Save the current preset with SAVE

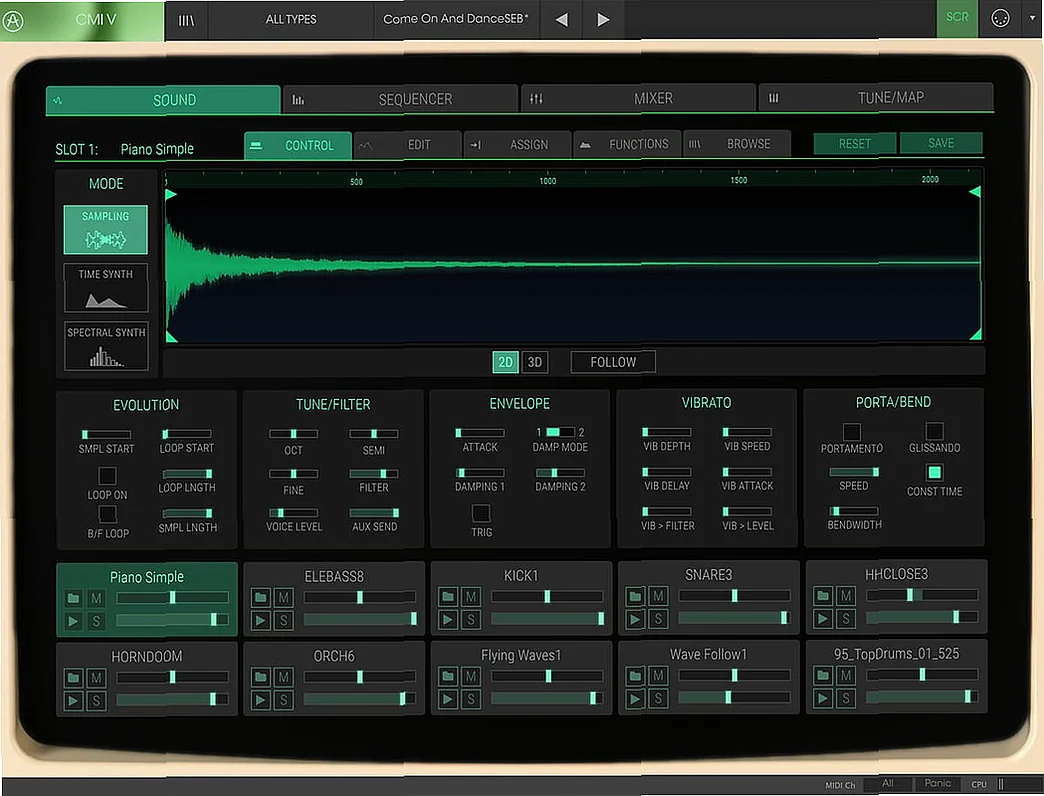(x=940, y=143)
